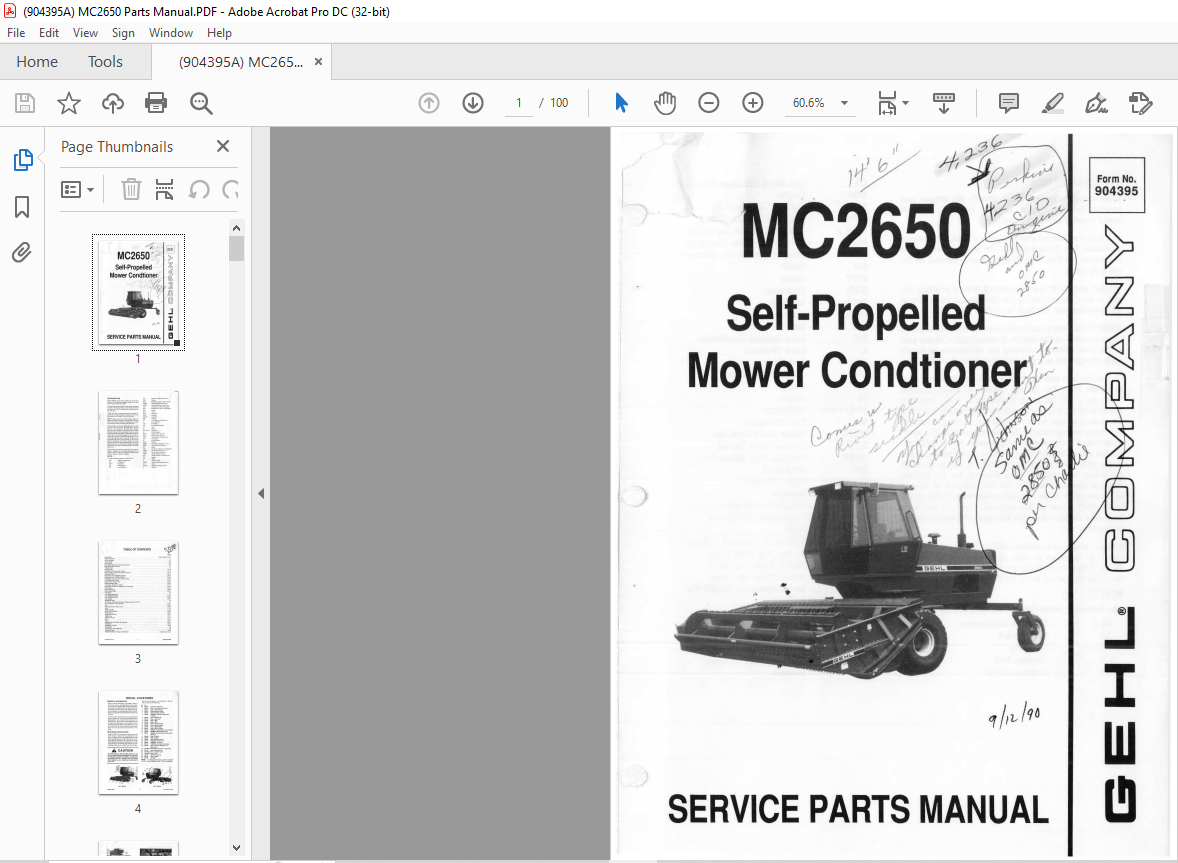Click the Form No. 904395 box
The image size is (1178, 863).
coord(1116,185)
